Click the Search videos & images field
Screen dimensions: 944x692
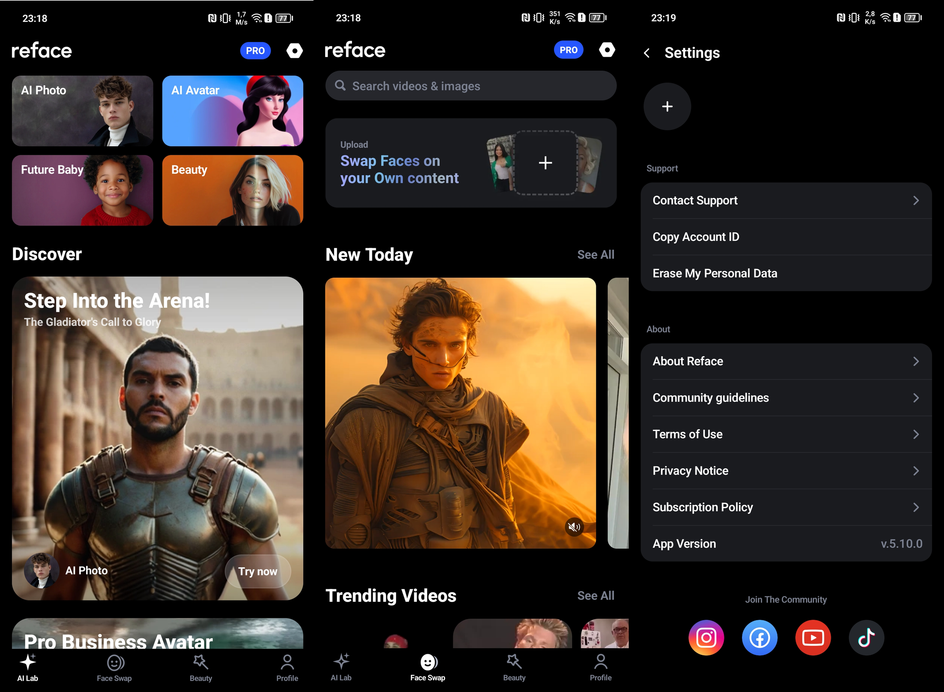click(471, 86)
